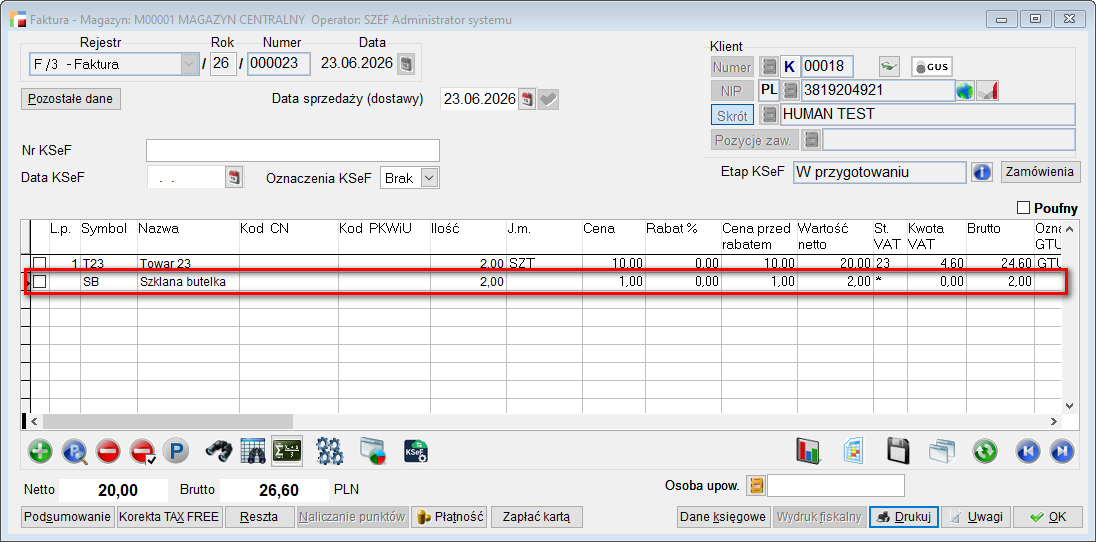1096x542 pixels.
Task: Toggle the sigma calculation board icon
Action: pos(287,452)
